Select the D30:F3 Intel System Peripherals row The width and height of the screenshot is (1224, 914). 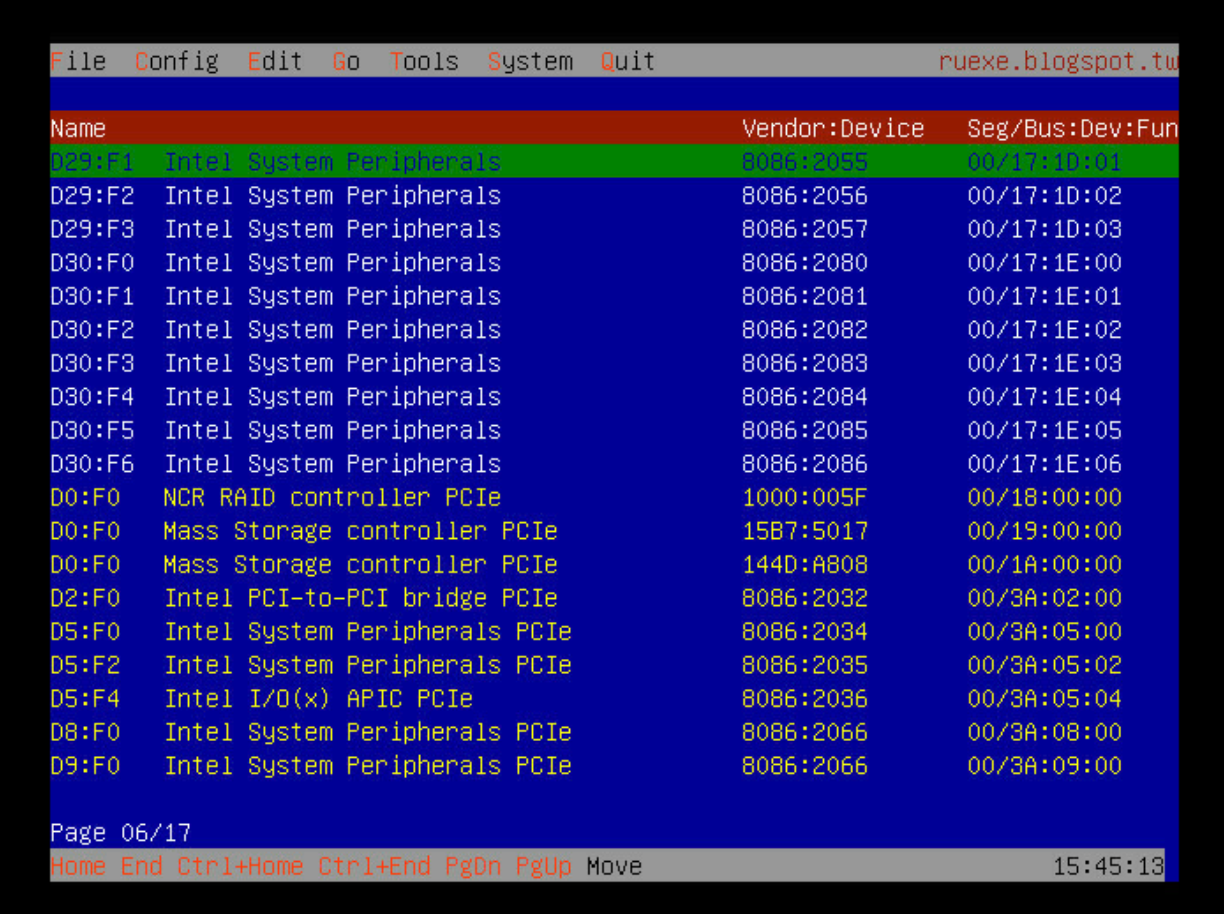coord(614,362)
